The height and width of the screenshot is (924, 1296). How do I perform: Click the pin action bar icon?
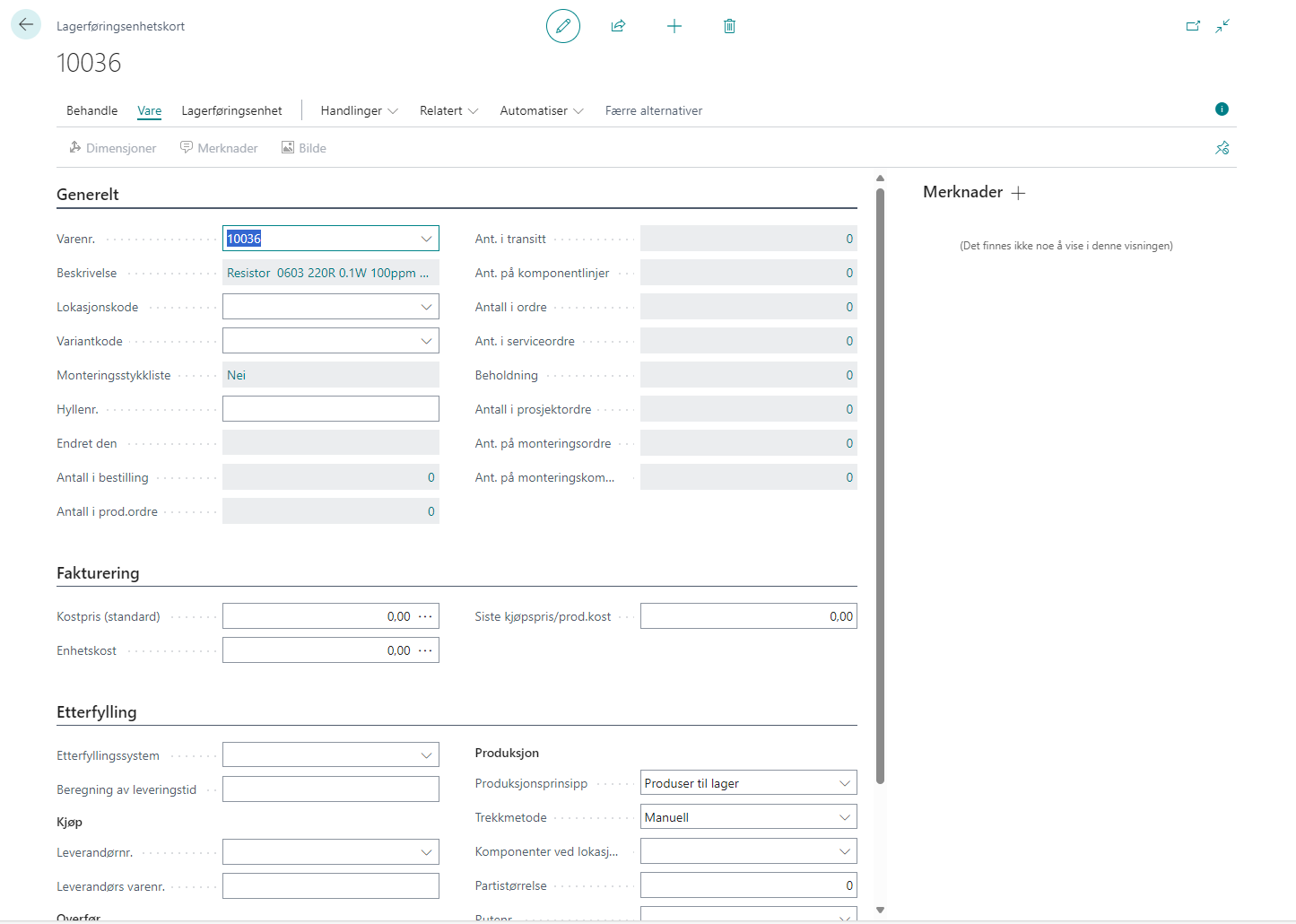coord(1222,148)
